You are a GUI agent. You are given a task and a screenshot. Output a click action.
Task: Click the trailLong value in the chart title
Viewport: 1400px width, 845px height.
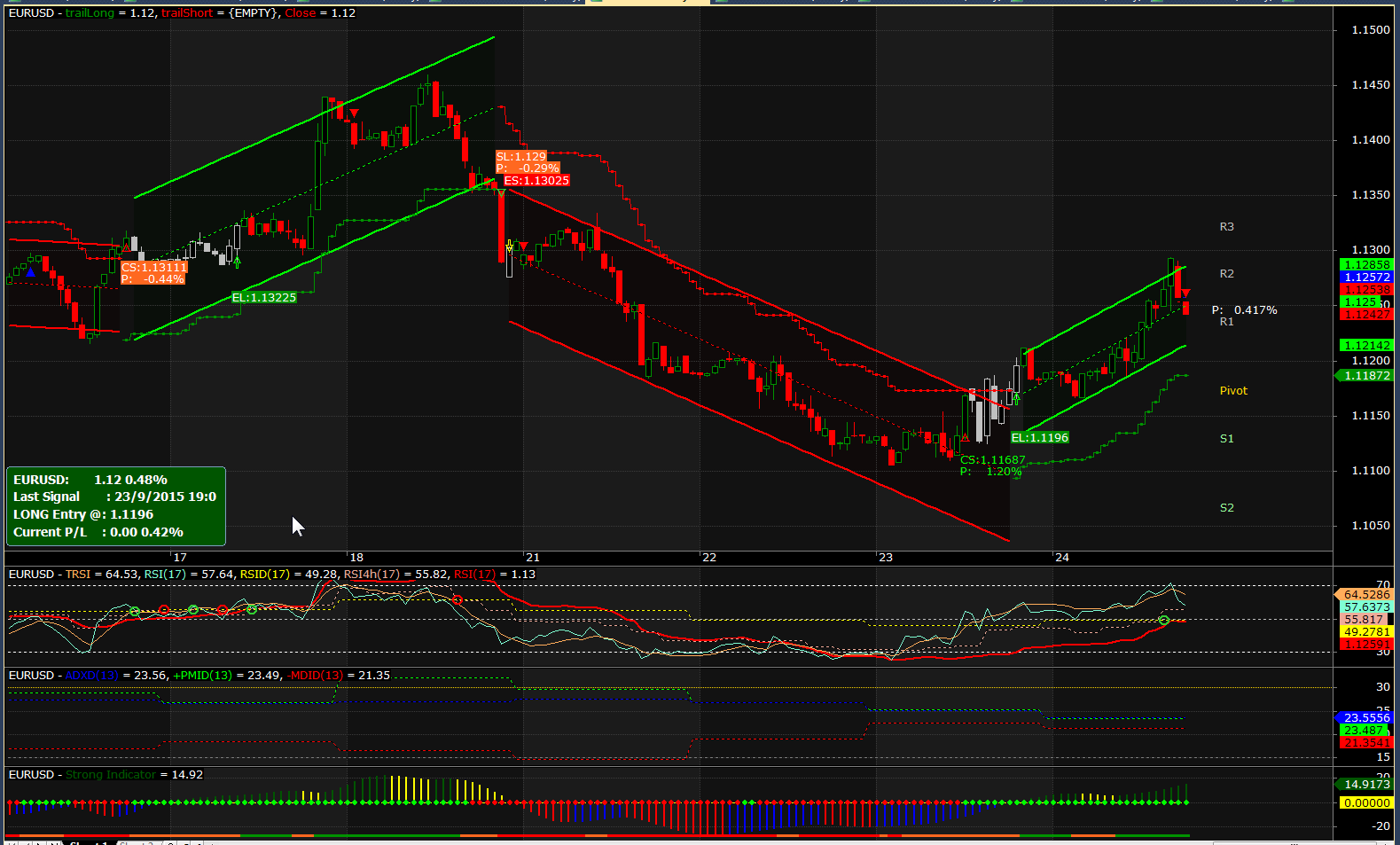click(x=110, y=12)
